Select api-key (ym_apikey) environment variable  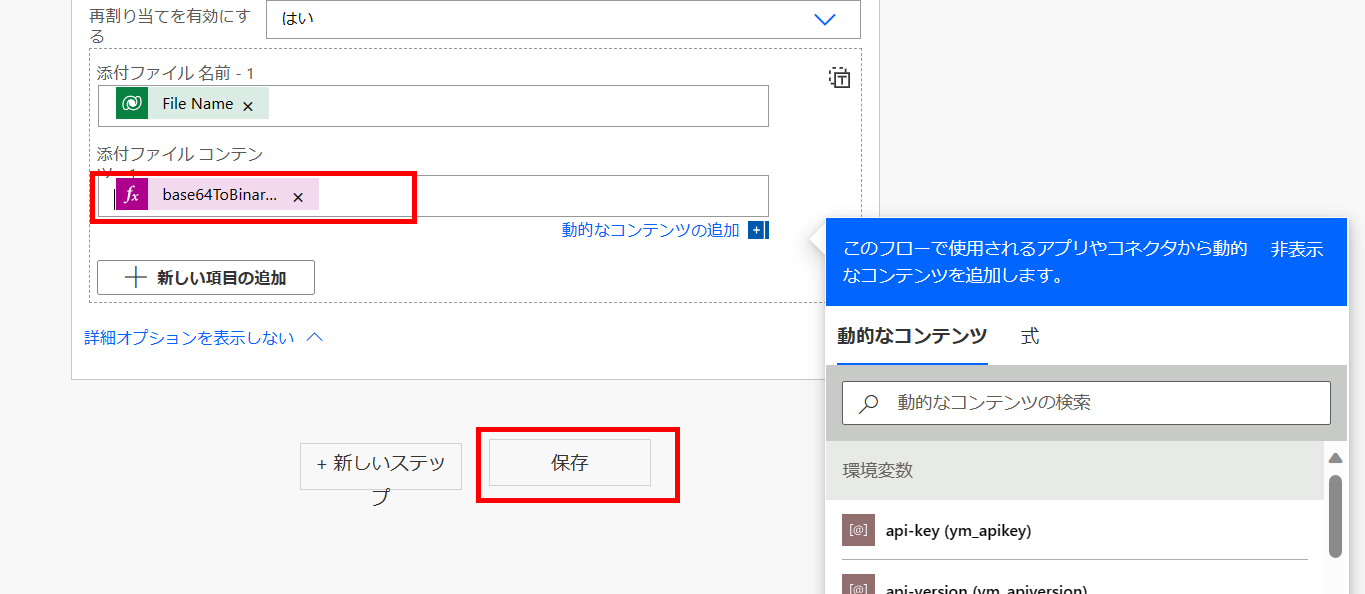point(1075,531)
